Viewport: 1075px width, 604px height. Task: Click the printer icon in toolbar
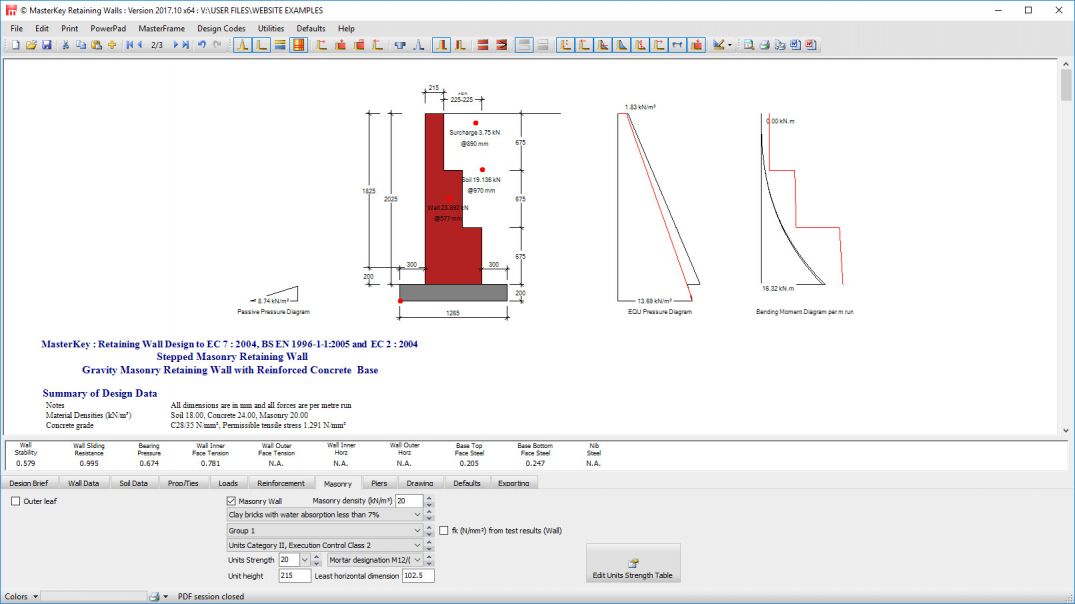pos(764,45)
